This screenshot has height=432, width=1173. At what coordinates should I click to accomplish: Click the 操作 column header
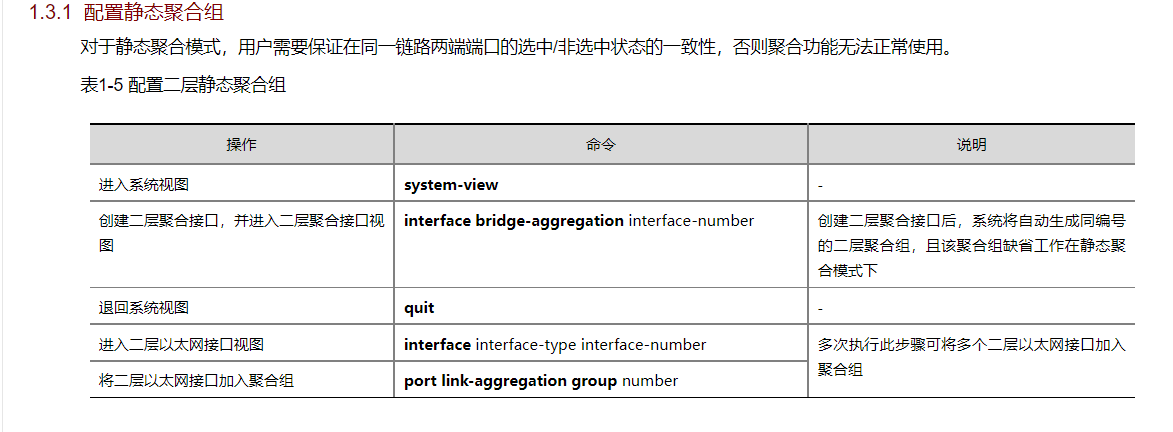tap(241, 145)
